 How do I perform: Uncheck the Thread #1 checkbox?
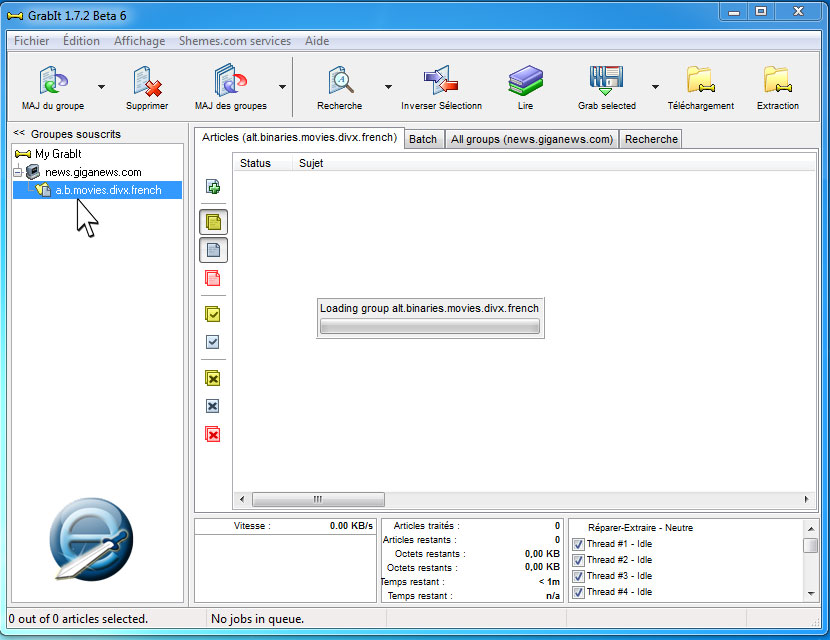pyautogui.click(x=579, y=544)
